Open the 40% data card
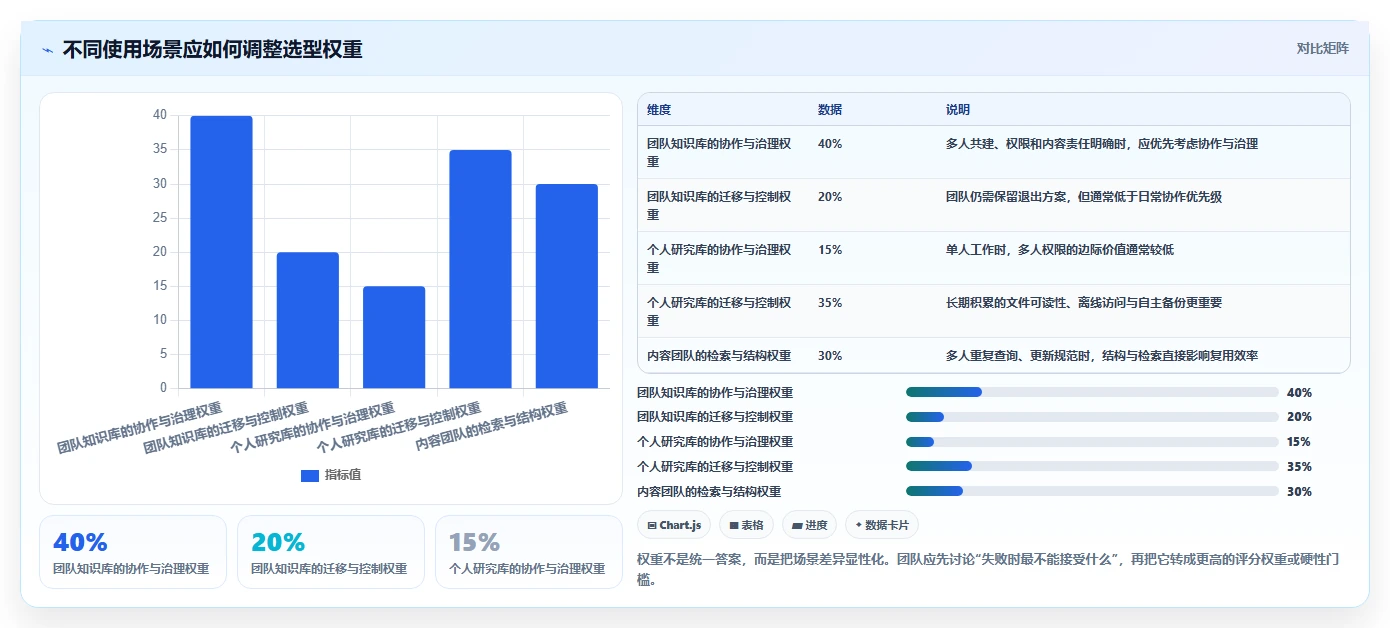The height and width of the screenshot is (628, 1390). pos(133,552)
